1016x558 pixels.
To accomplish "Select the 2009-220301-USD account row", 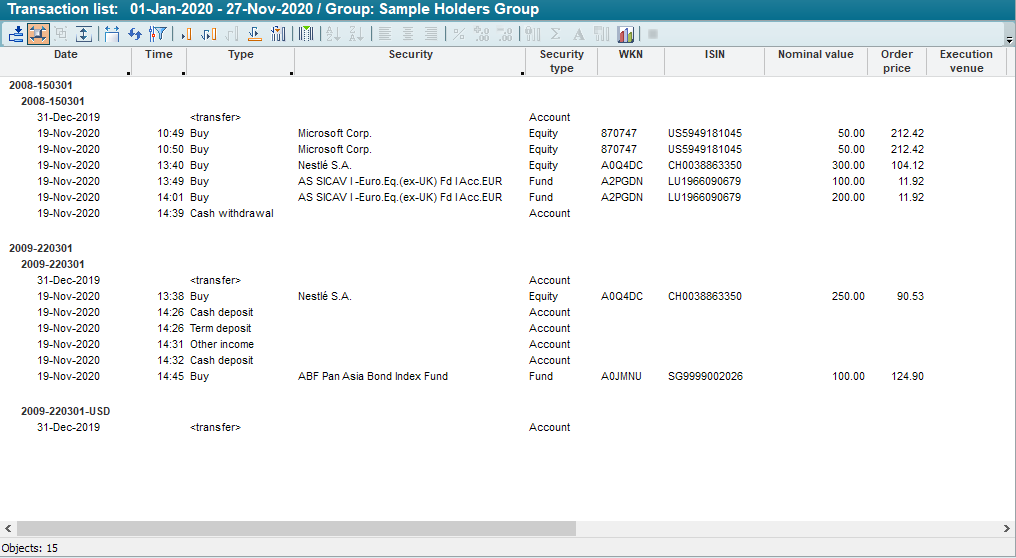I will click(x=66, y=411).
